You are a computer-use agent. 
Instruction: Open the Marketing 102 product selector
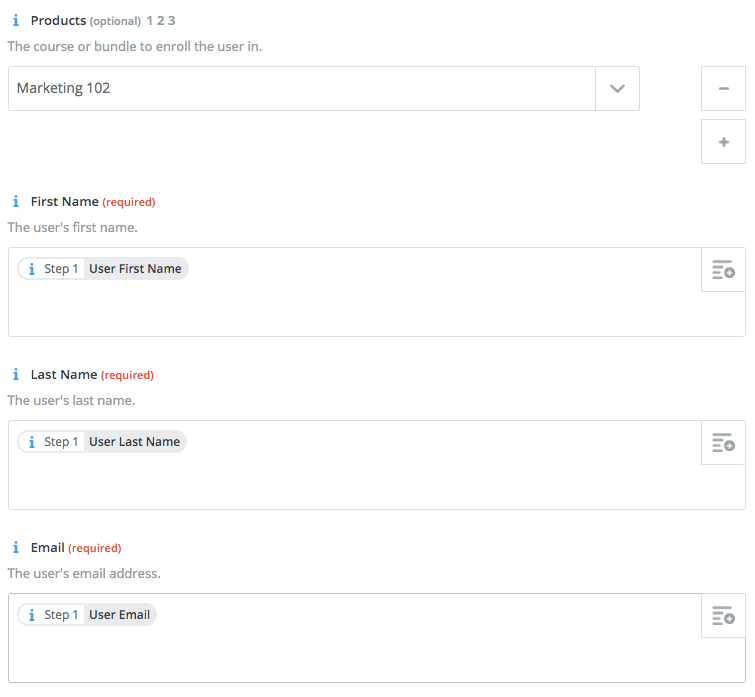(x=300, y=89)
